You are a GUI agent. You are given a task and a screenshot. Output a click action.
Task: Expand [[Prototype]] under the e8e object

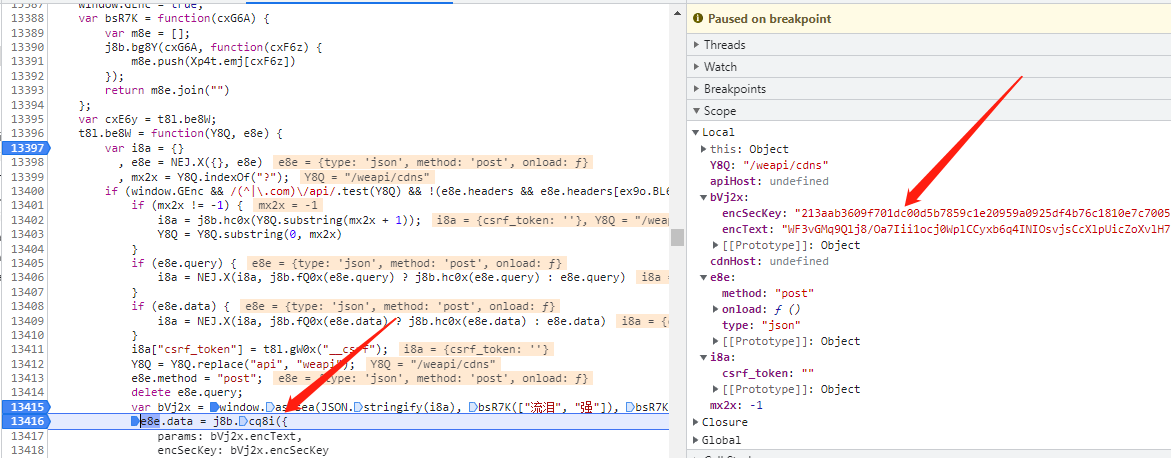coord(717,341)
